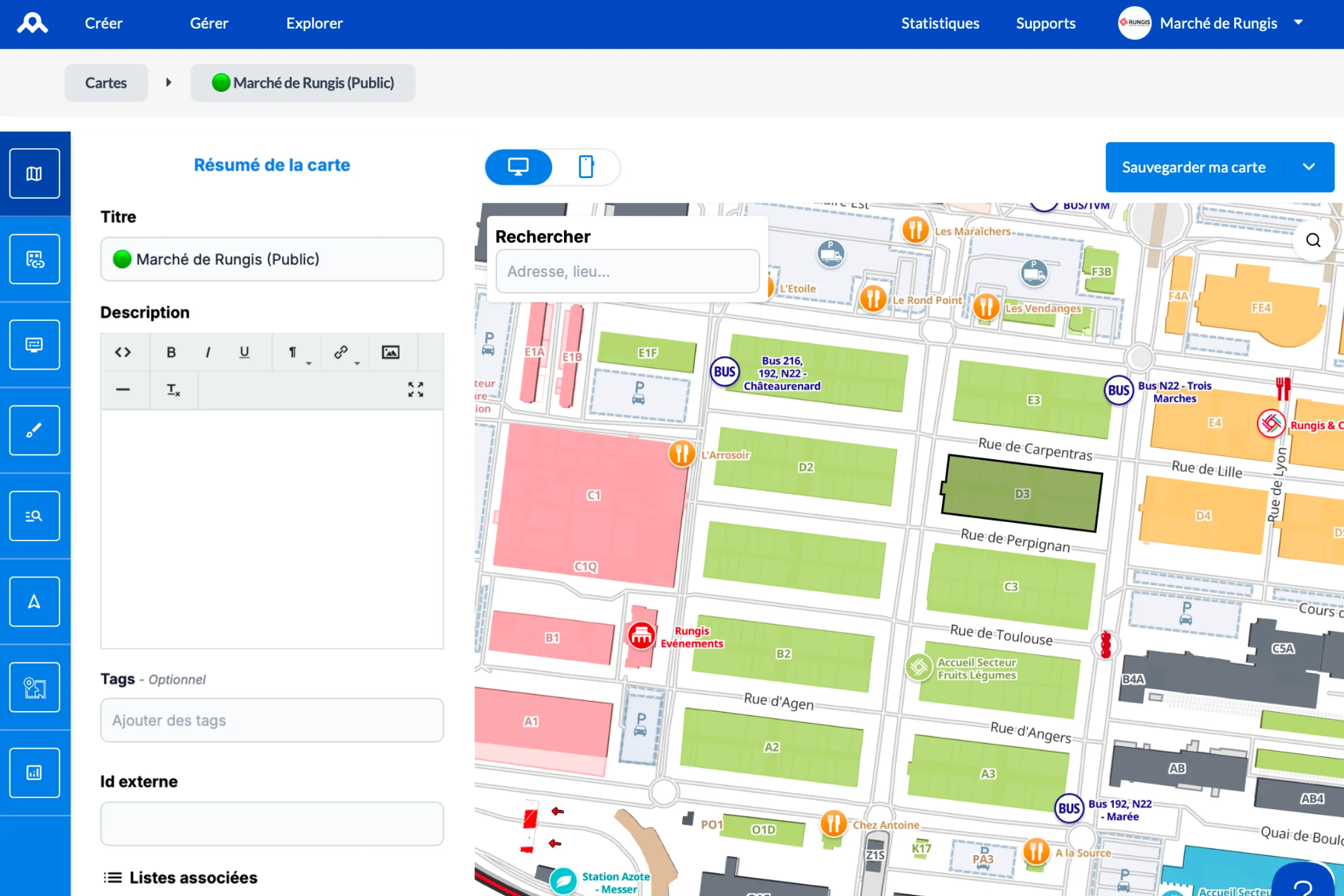Click the statistics chart sidebar icon
The width and height of the screenshot is (1344, 896).
(x=34, y=773)
